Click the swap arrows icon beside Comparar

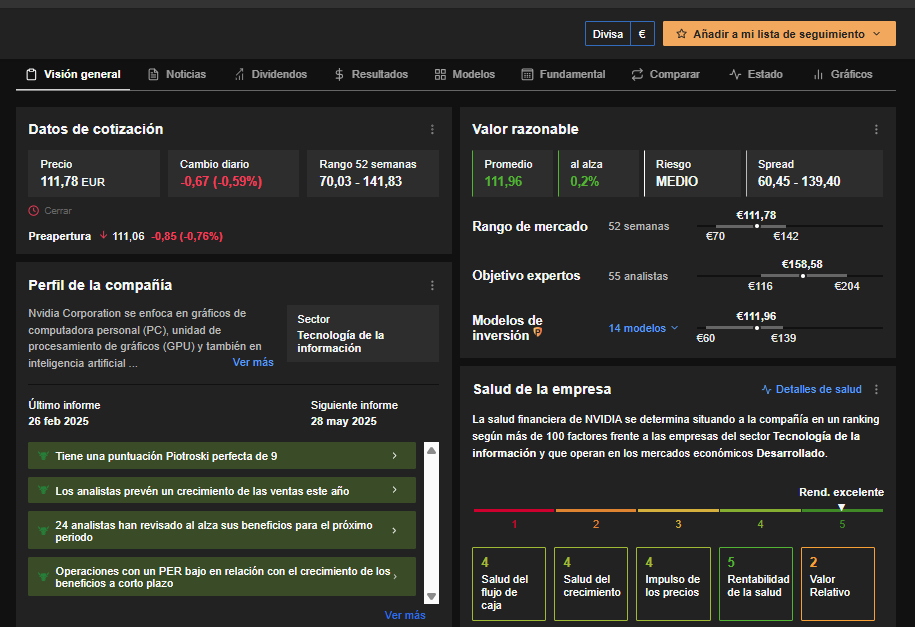point(637,74)
